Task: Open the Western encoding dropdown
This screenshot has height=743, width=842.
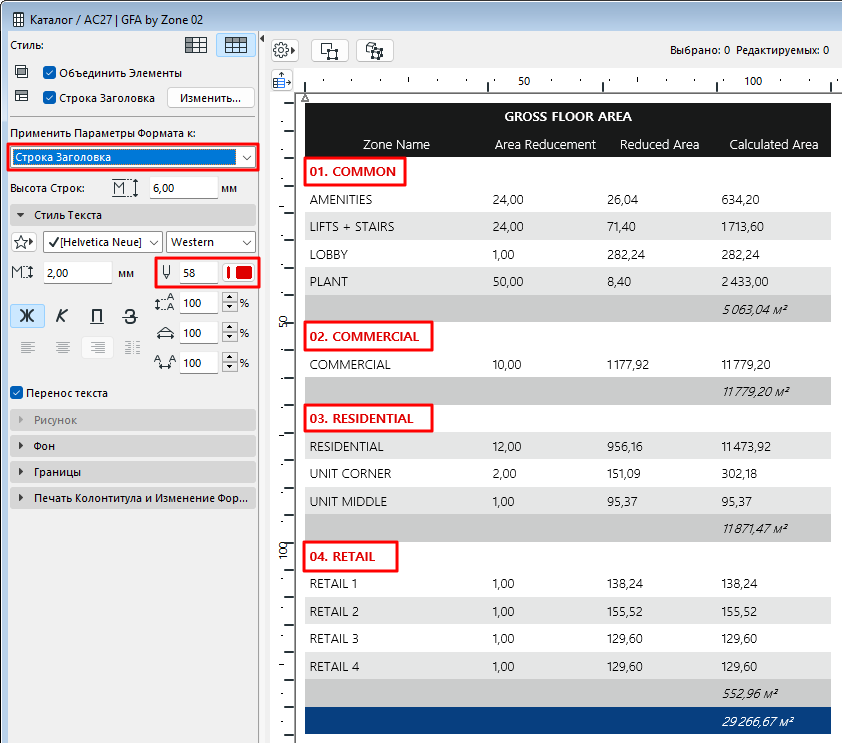Action: (x=211, y=242)
